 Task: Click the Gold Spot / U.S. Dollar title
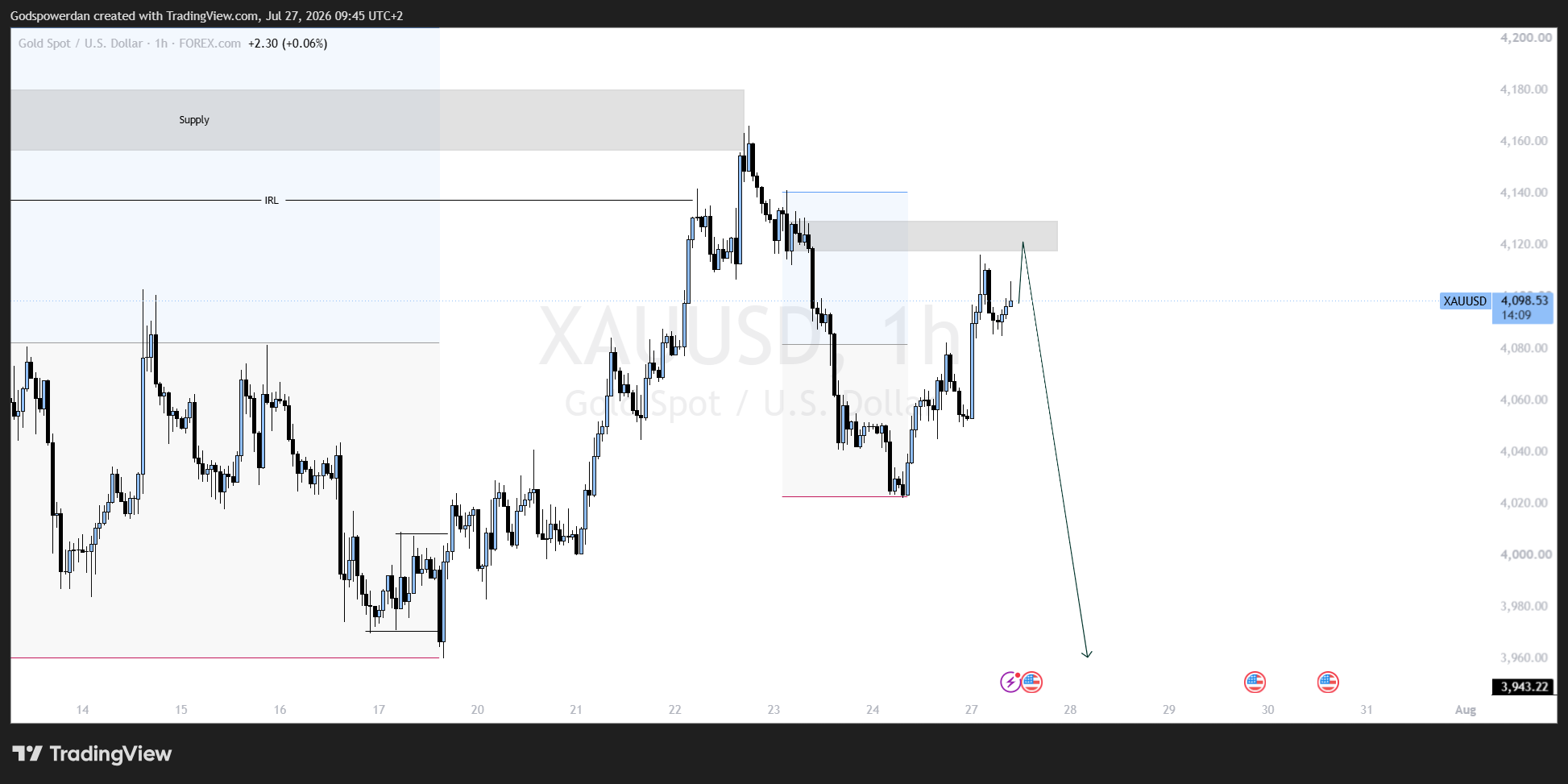(x=81, y=44)
